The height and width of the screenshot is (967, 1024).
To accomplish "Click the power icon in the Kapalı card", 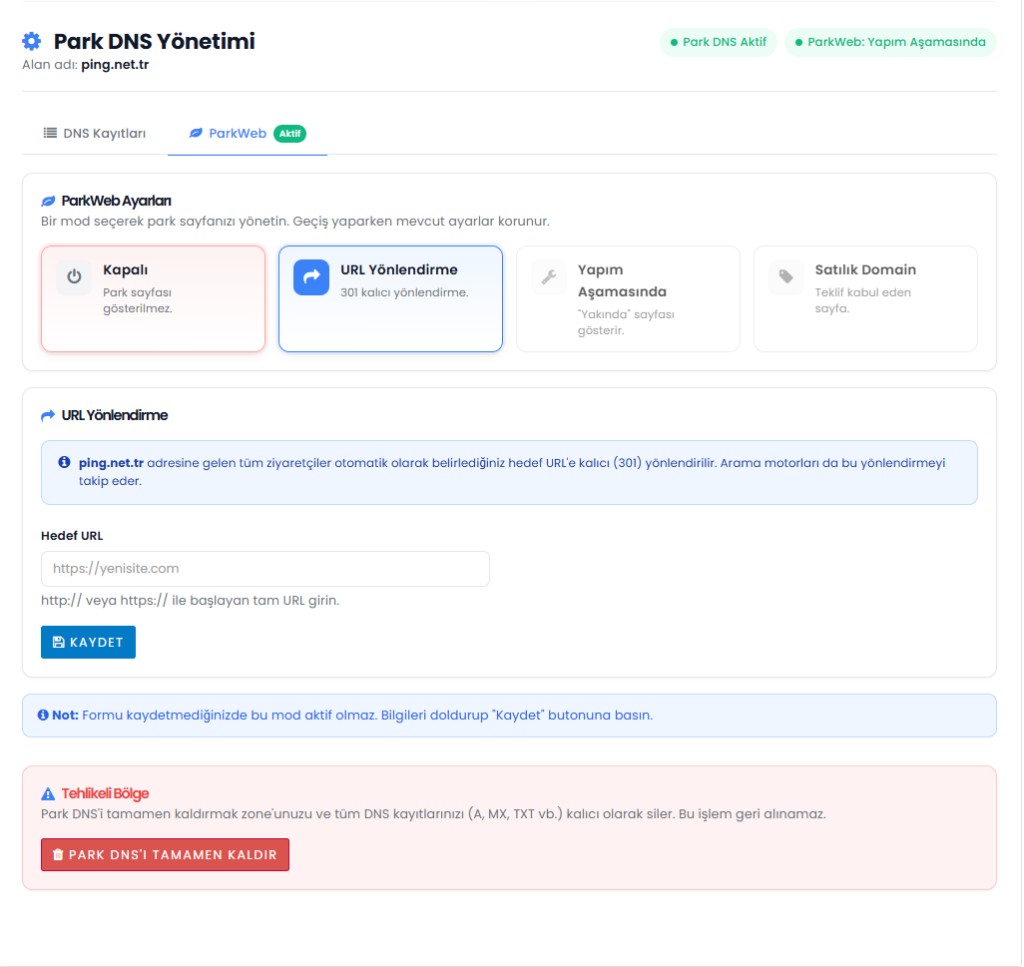I will [x=74, y=277].
